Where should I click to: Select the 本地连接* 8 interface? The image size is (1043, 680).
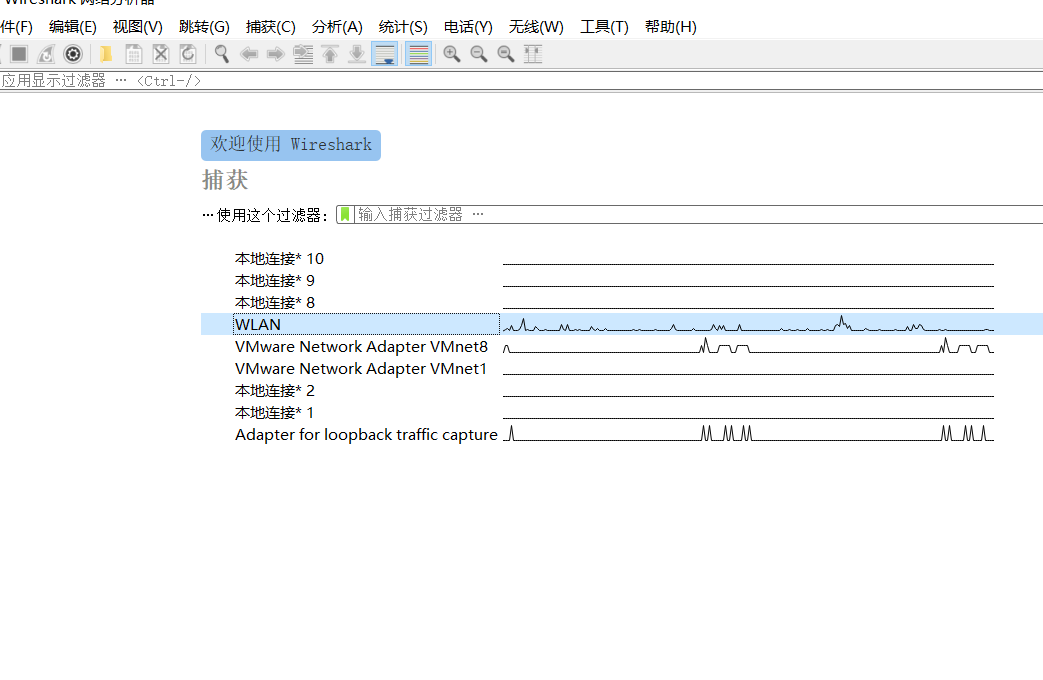click(x=275, y=302)
